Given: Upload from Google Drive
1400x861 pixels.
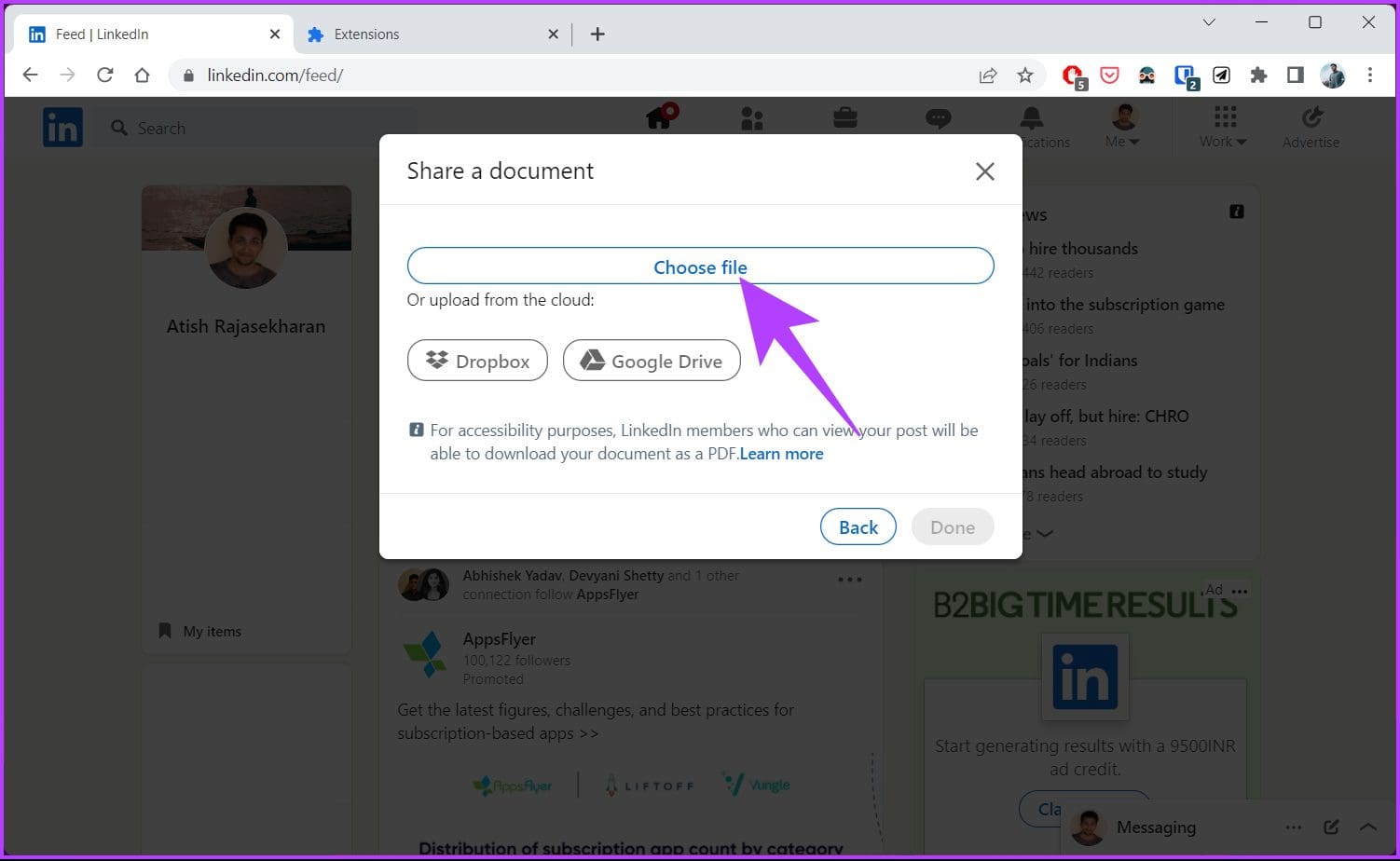Looking at the screenshot, I should point(652,361).
